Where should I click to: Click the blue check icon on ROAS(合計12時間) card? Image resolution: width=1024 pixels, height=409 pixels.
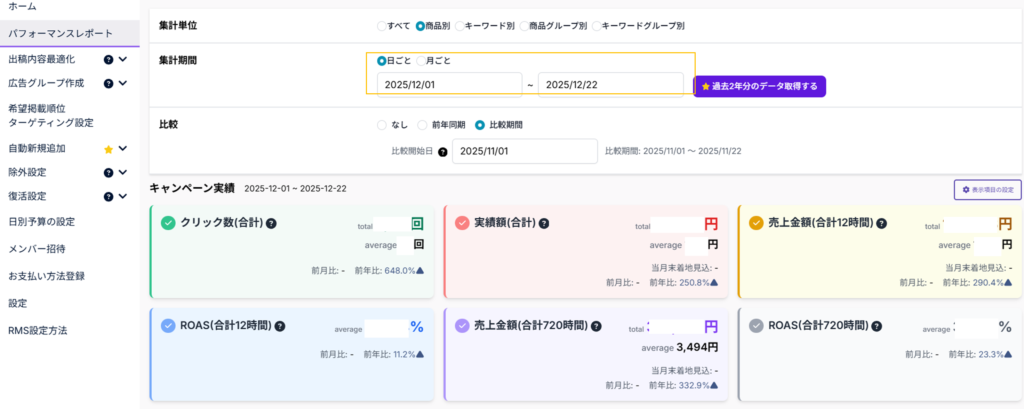168,325
